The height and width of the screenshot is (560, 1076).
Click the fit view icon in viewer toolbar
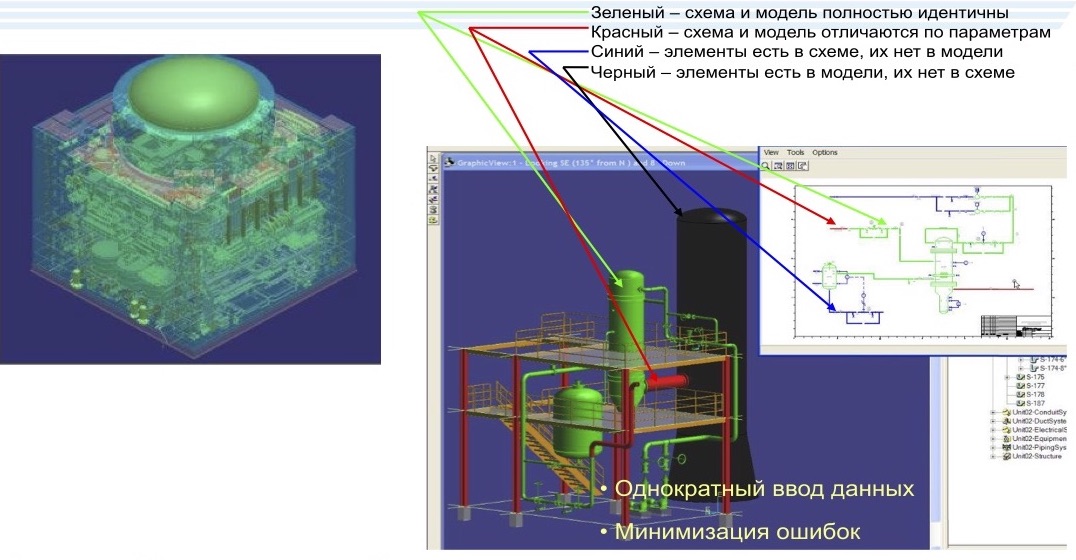(791, 166)
